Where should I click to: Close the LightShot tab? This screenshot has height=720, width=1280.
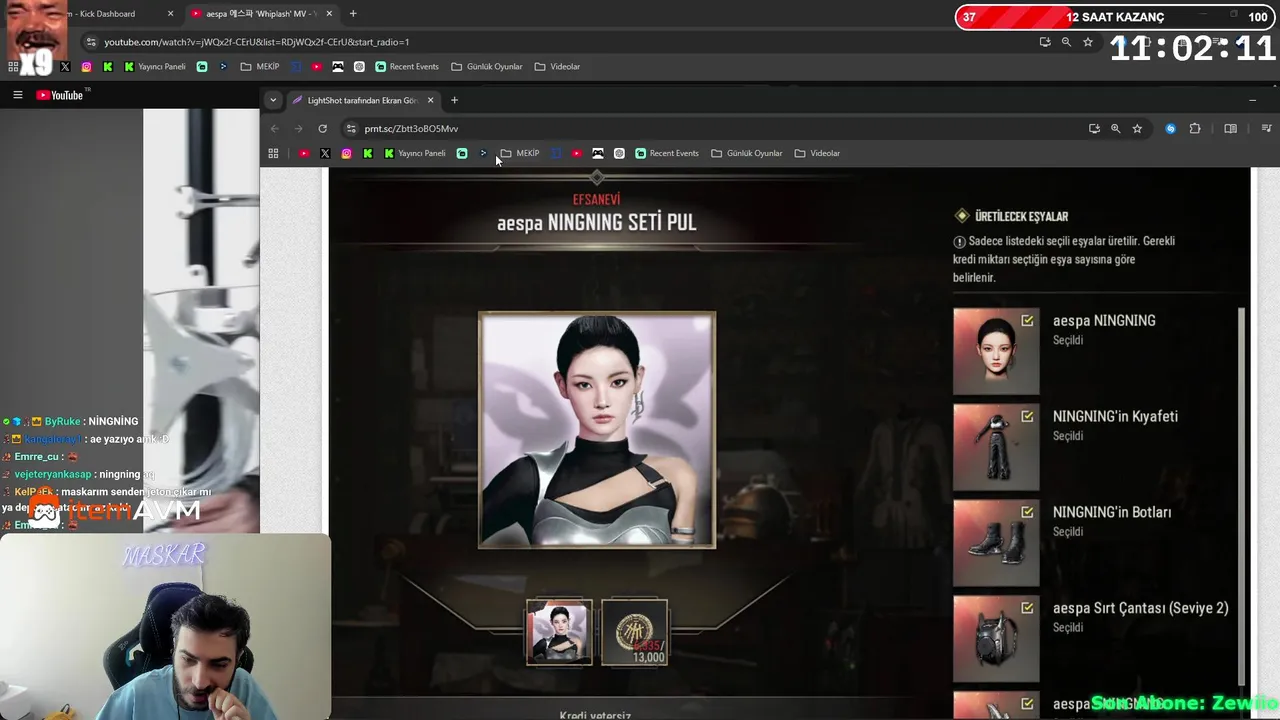coord(431,100)
